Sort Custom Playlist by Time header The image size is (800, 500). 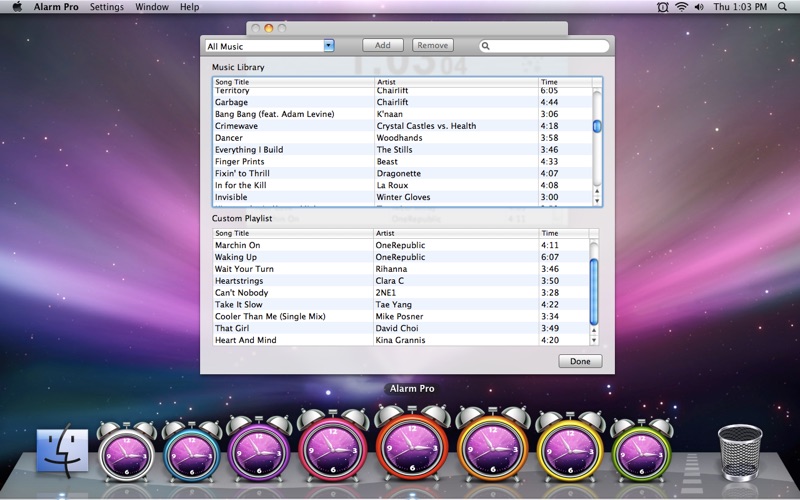[564, 233]
